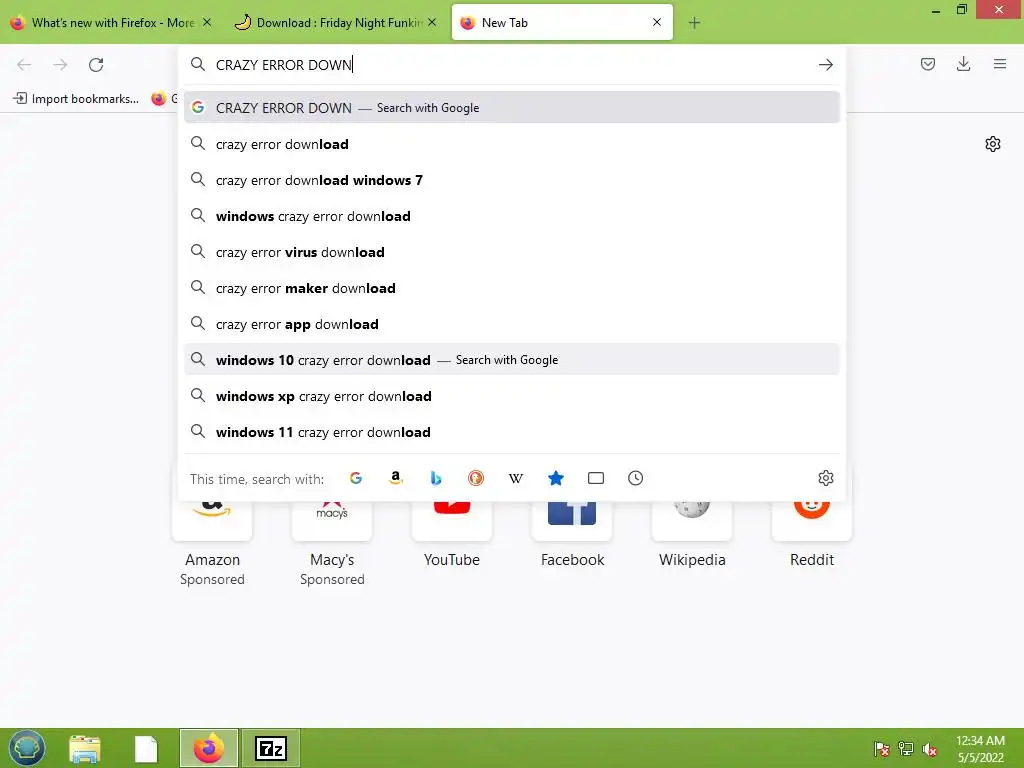Close the What's new with Firefox tab
This screenshot has width=1024, height=768.
tap(207, 22)
